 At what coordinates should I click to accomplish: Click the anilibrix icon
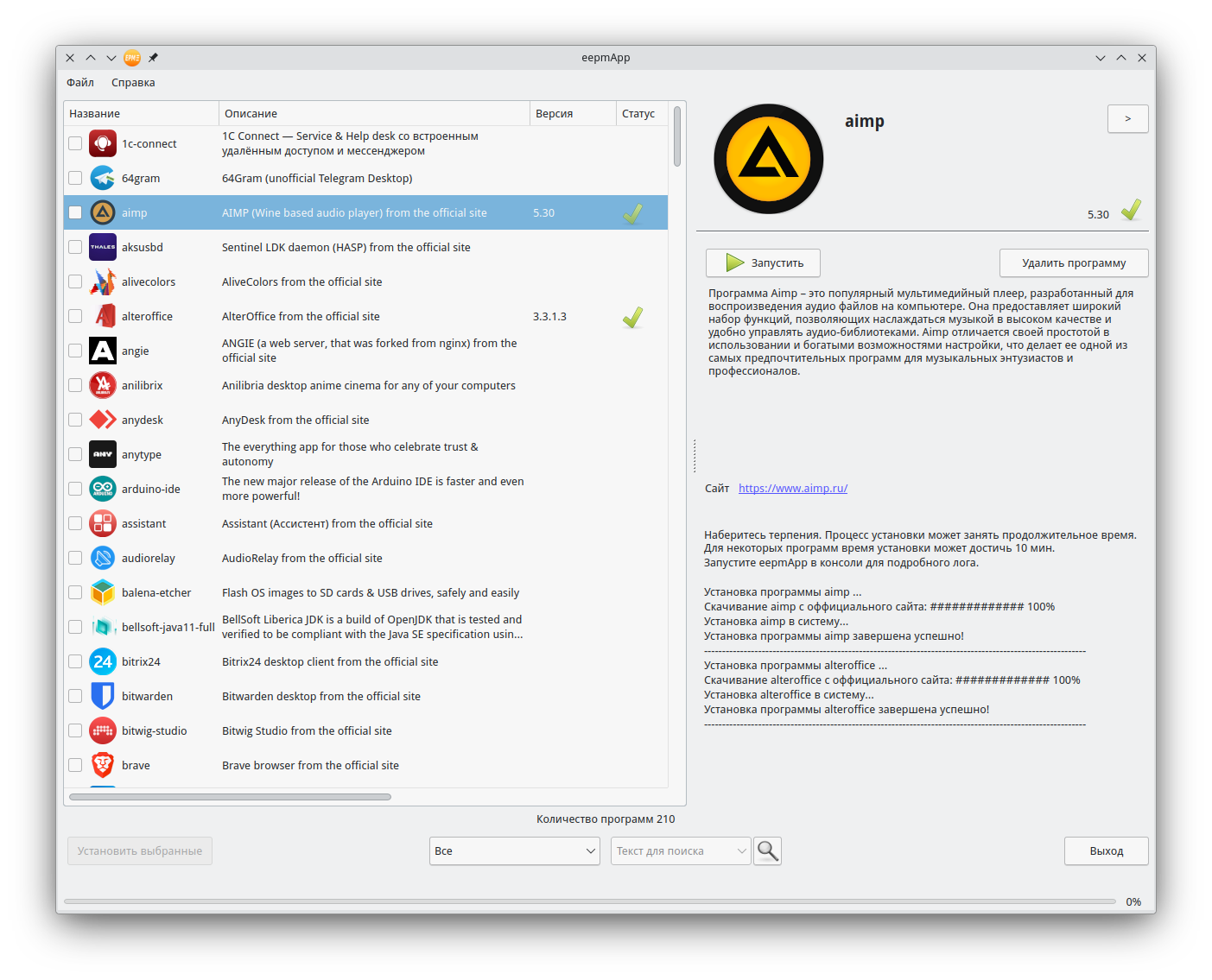(103, 385)
